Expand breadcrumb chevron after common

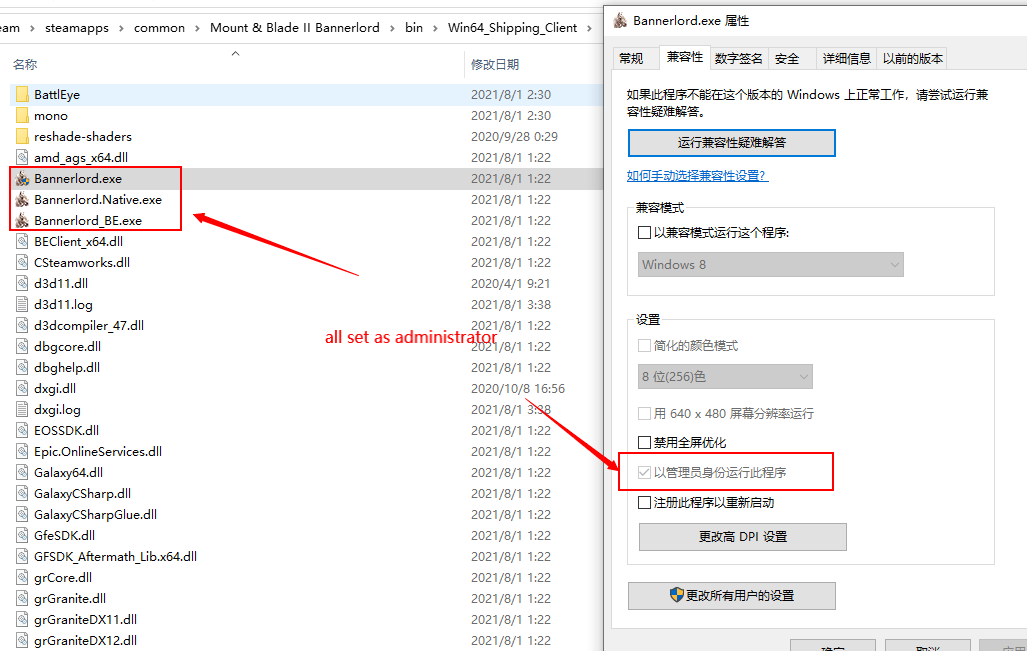pos(197,28)
